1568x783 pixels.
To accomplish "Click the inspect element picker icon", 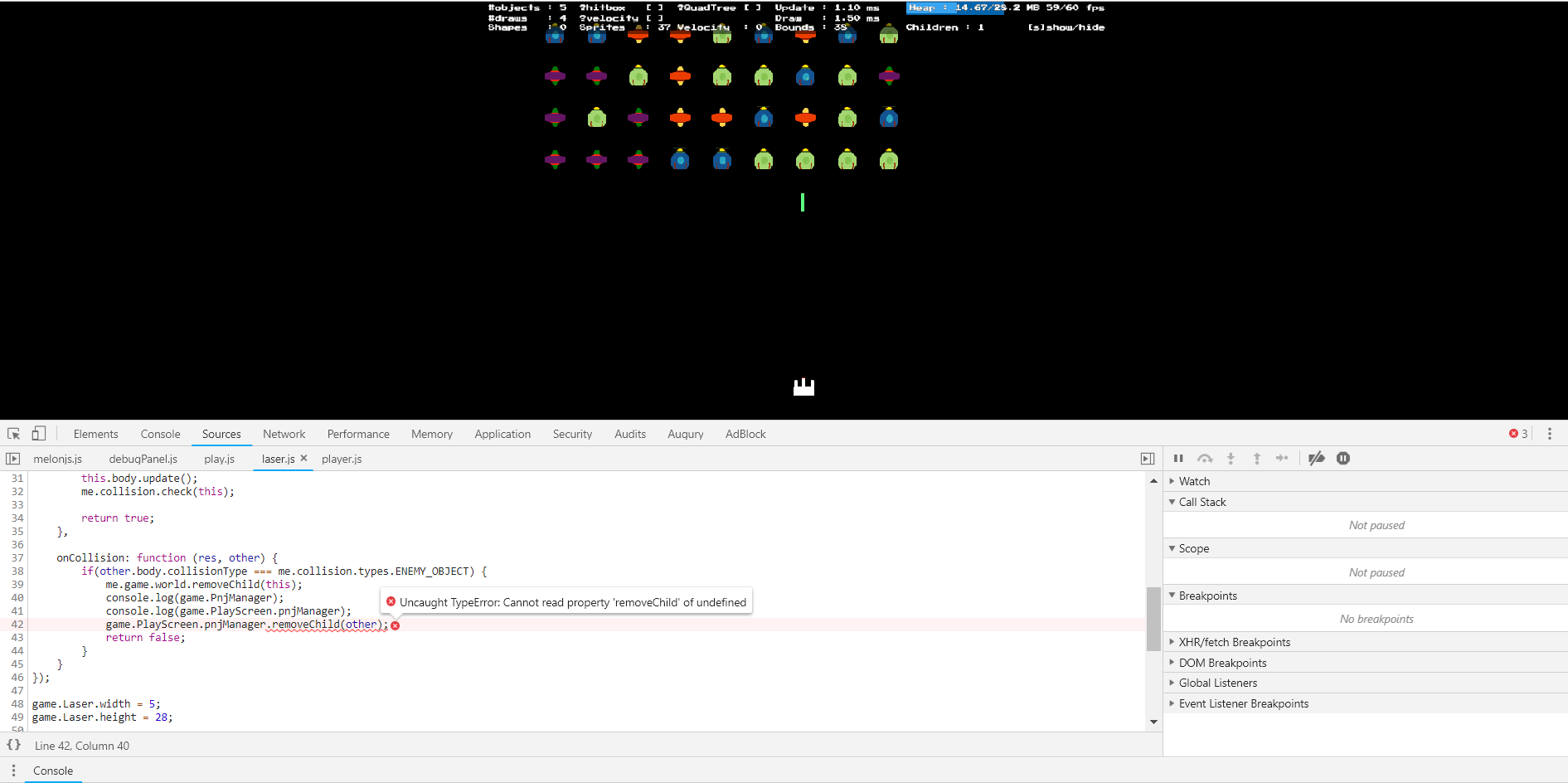I will 13,434.
